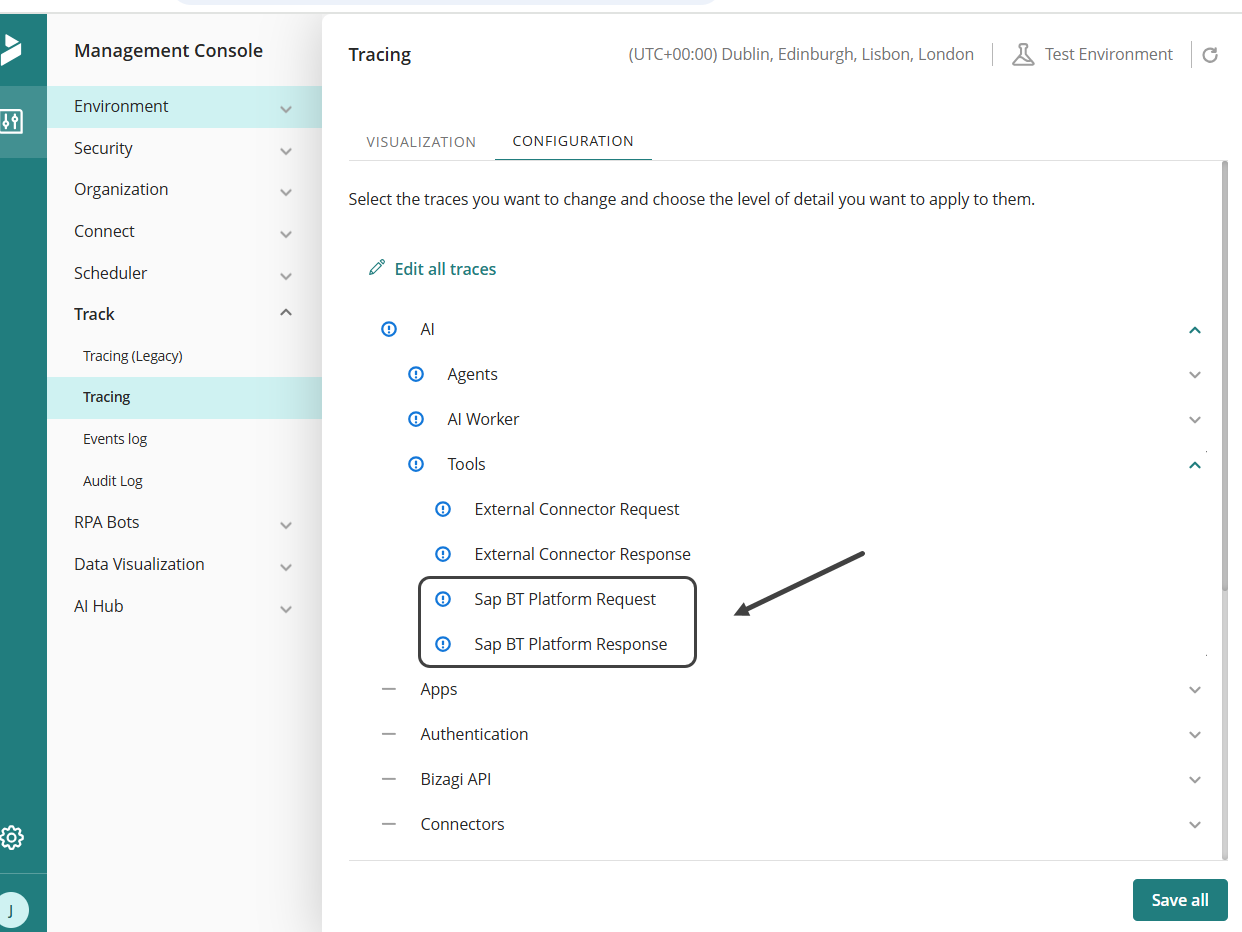Collapse the Tools trace chevron
This screenshot has height=932, width=1242.
[x=1194, y=465]
